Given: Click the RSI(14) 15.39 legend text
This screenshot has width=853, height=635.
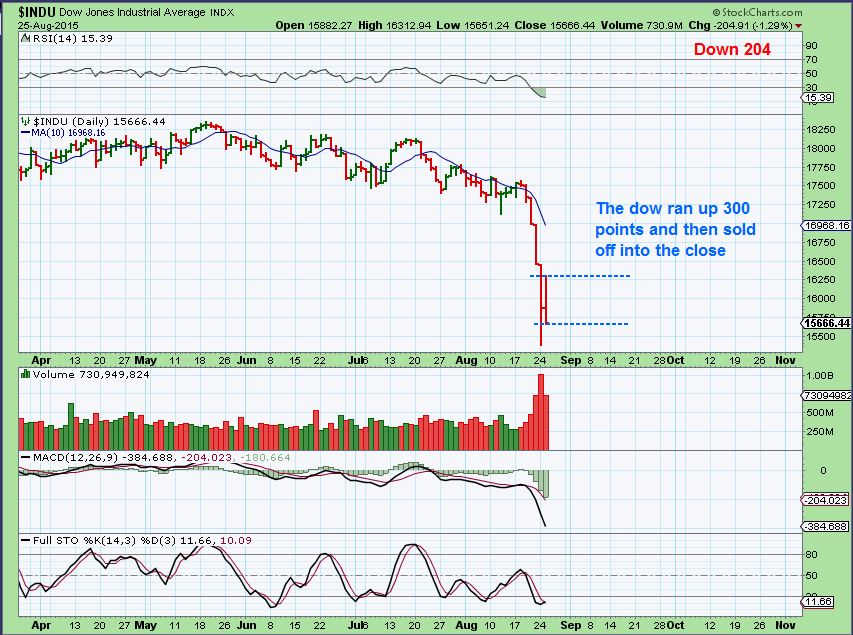Looking at the screenshot, I should tap(73, 39).
